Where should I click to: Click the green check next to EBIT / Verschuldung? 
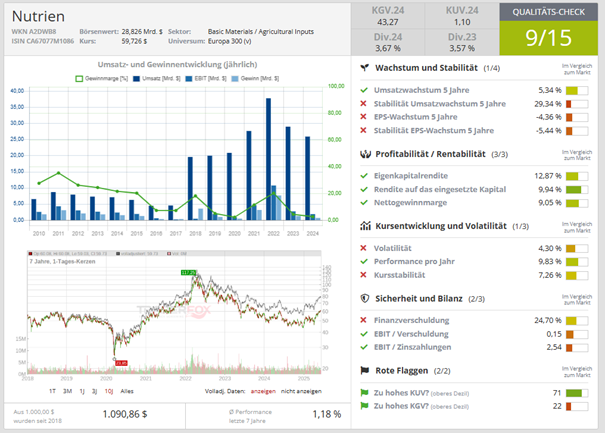pos(363,334)
